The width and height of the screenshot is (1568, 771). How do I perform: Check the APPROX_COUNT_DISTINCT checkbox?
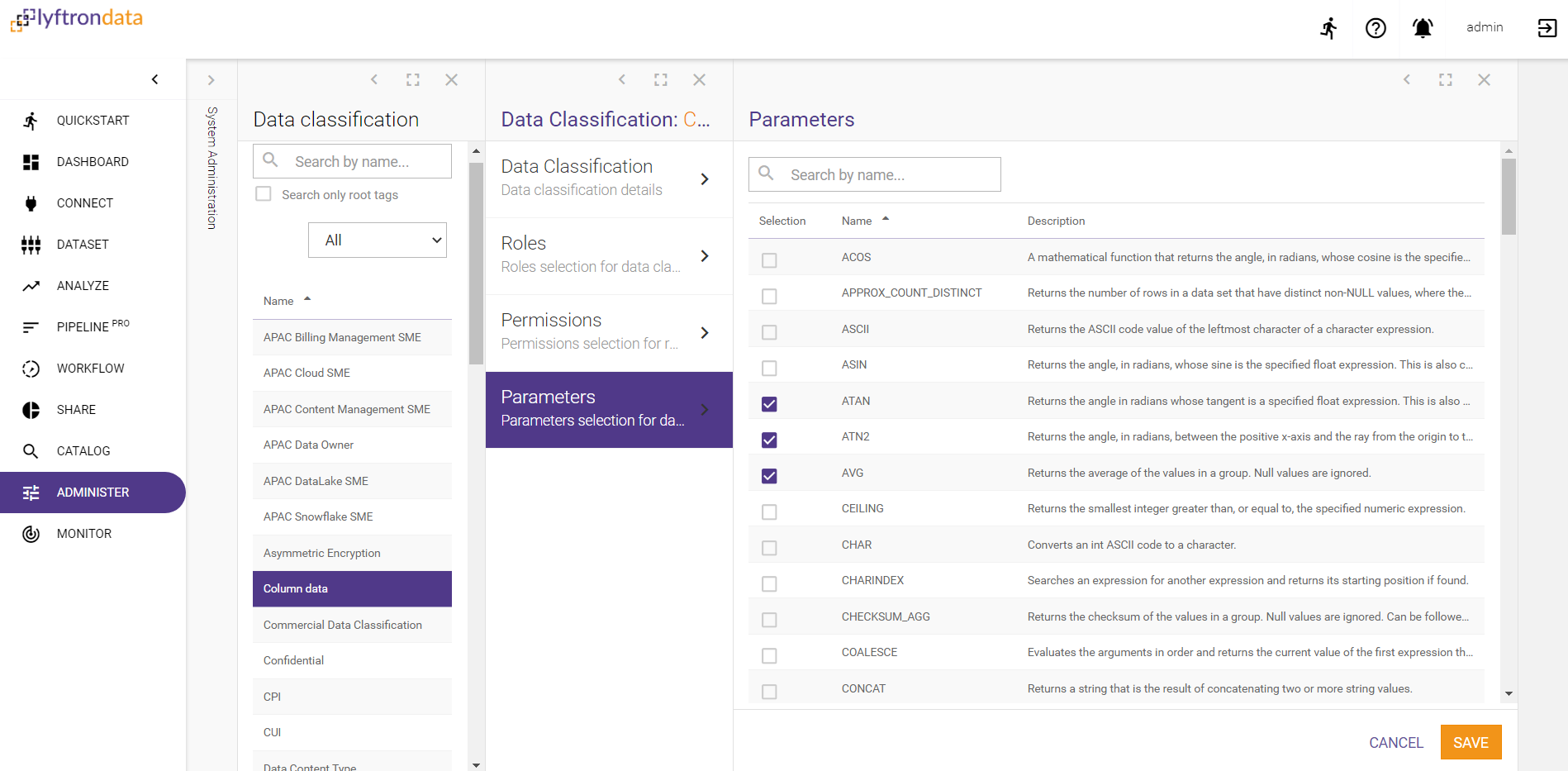tap(769, 296)
